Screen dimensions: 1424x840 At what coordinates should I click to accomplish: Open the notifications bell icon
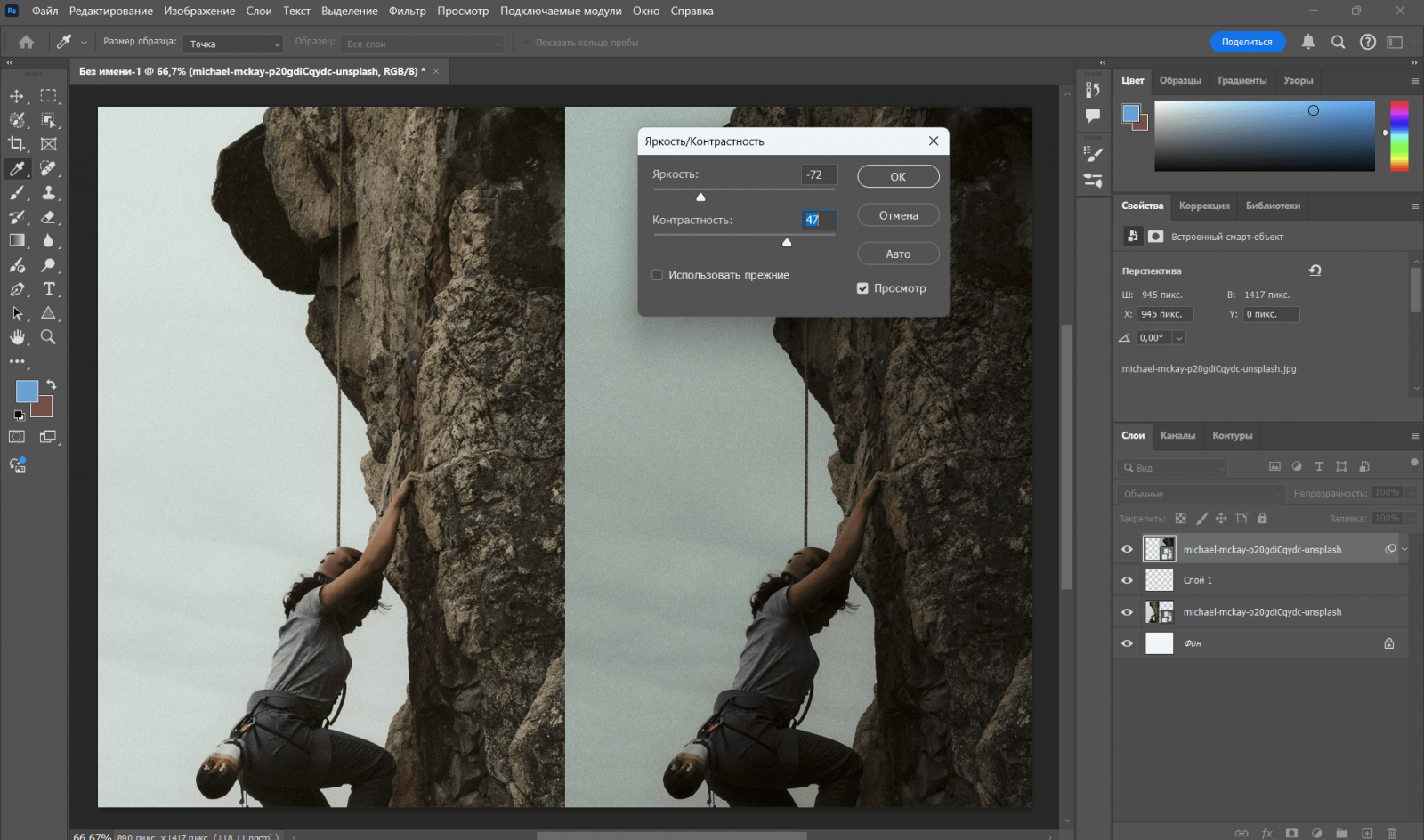tap(1308, 42)
